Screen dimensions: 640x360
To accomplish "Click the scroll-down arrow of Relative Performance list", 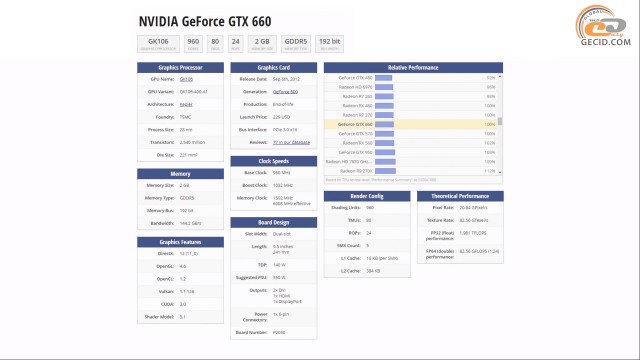I will point(500,173).
